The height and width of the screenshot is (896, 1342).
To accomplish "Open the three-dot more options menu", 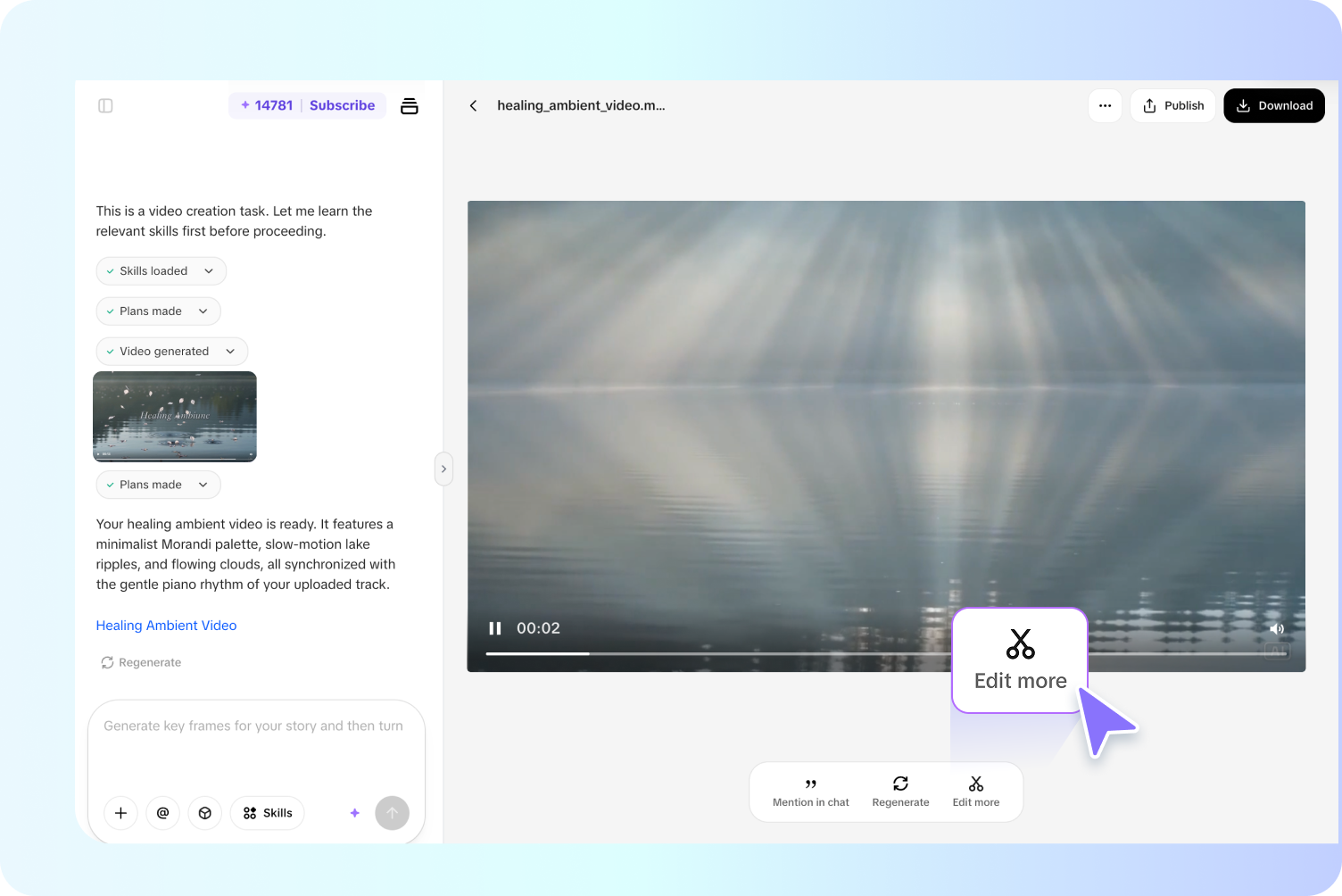I will coord(1105,105).
